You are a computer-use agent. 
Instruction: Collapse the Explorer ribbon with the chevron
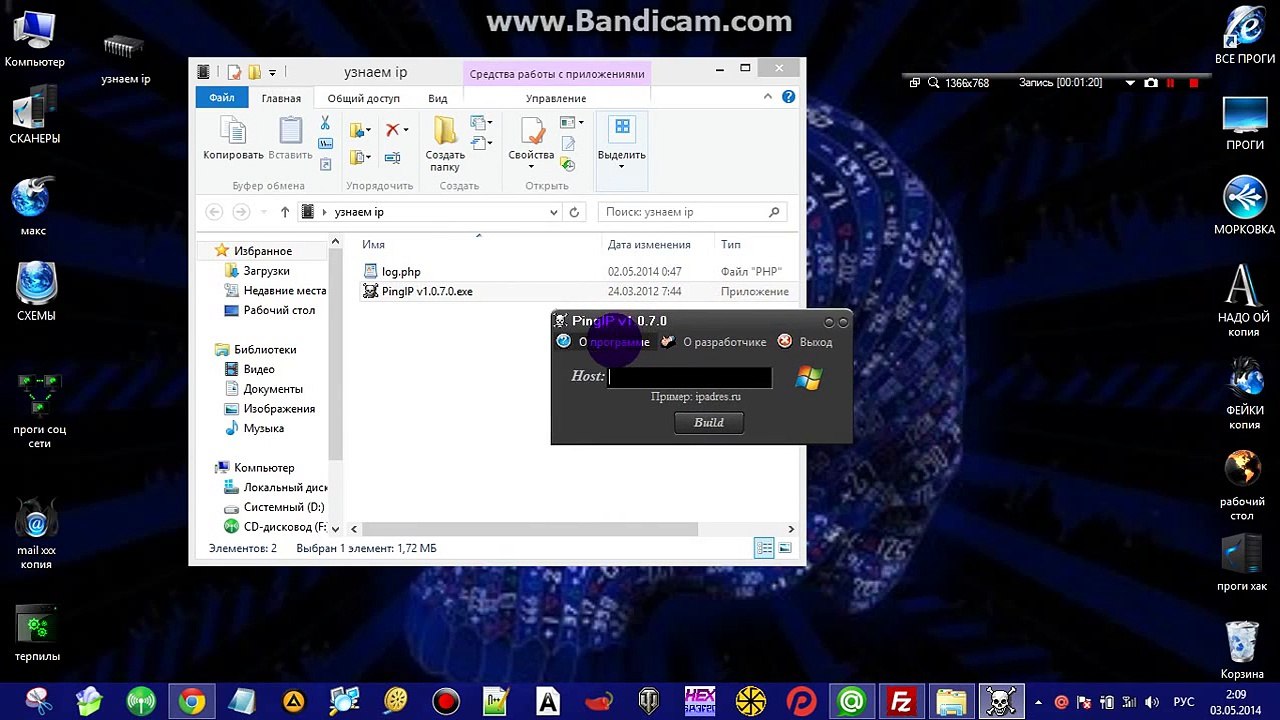[768, 97]
